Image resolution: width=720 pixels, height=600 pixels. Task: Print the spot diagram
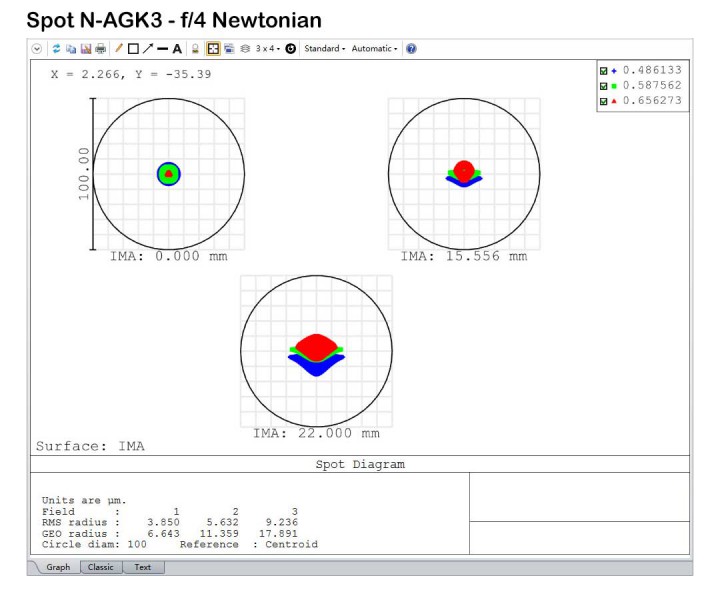tap(100, 48)
